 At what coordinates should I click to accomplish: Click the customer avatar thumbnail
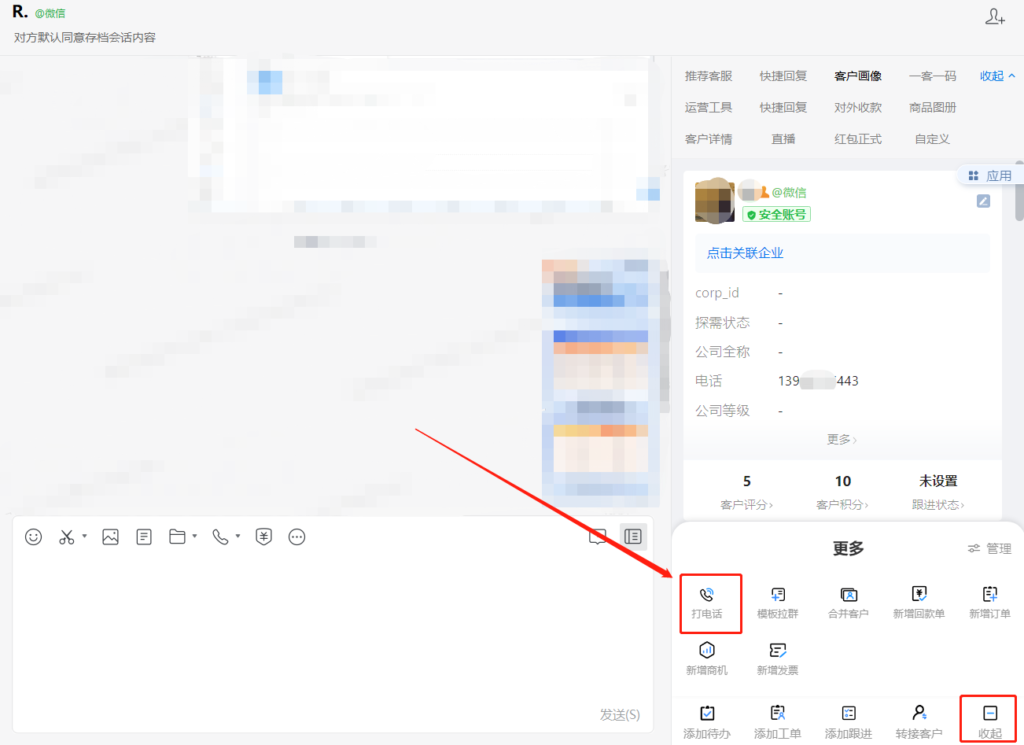pos(714,201)
